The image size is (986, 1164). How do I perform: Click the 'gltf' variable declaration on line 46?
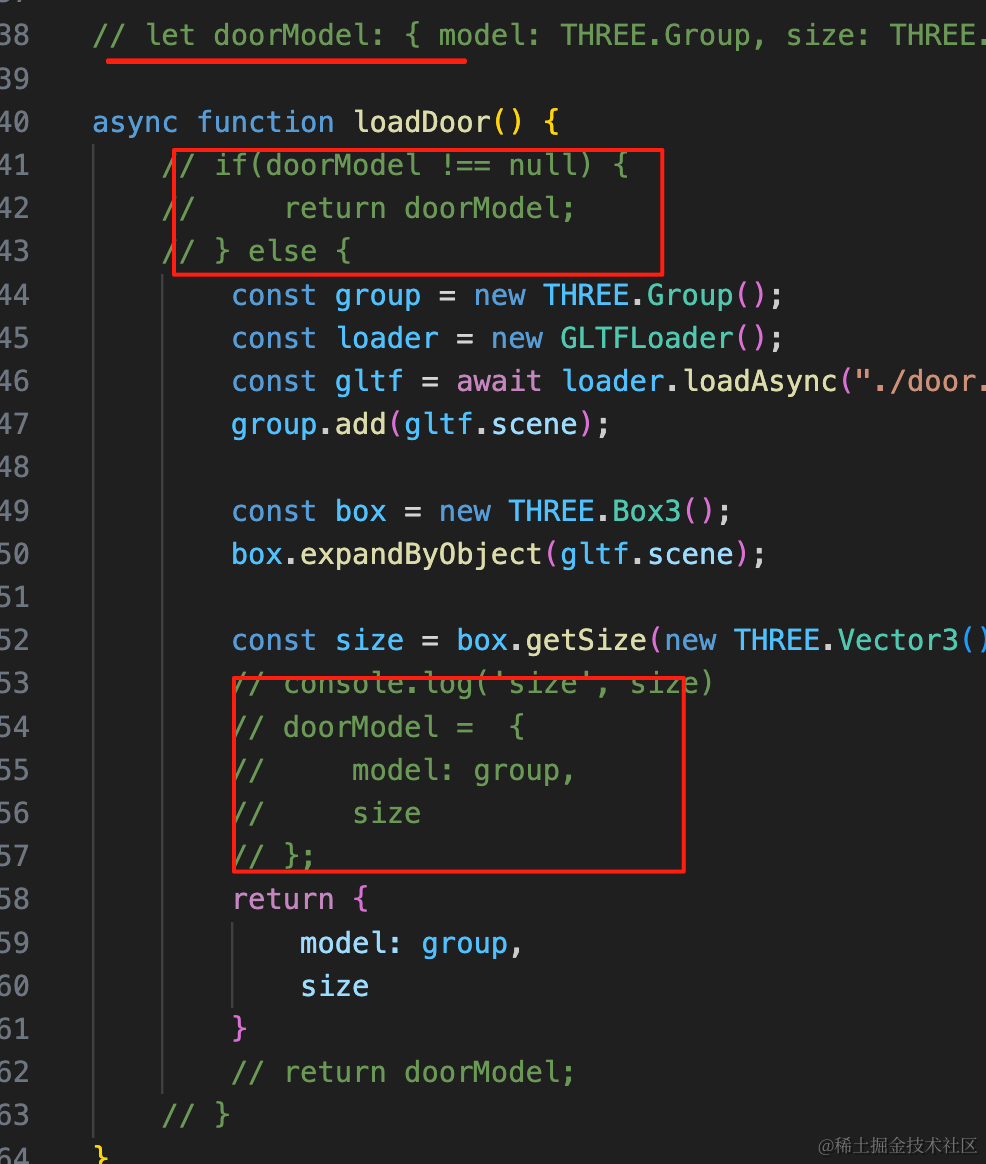[x=369, y=382]
